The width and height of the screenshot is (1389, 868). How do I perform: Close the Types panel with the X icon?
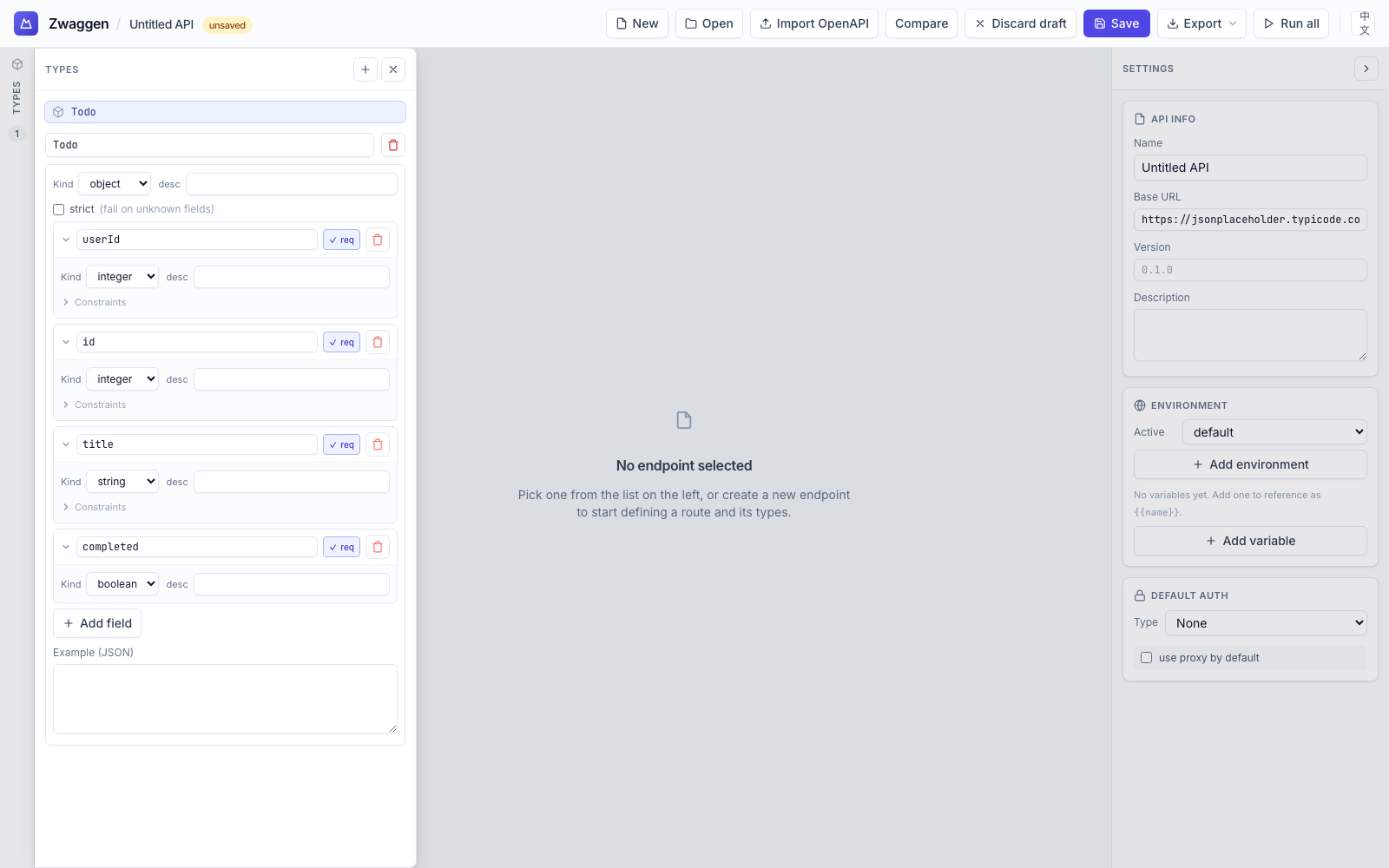(x=393, y=69)
